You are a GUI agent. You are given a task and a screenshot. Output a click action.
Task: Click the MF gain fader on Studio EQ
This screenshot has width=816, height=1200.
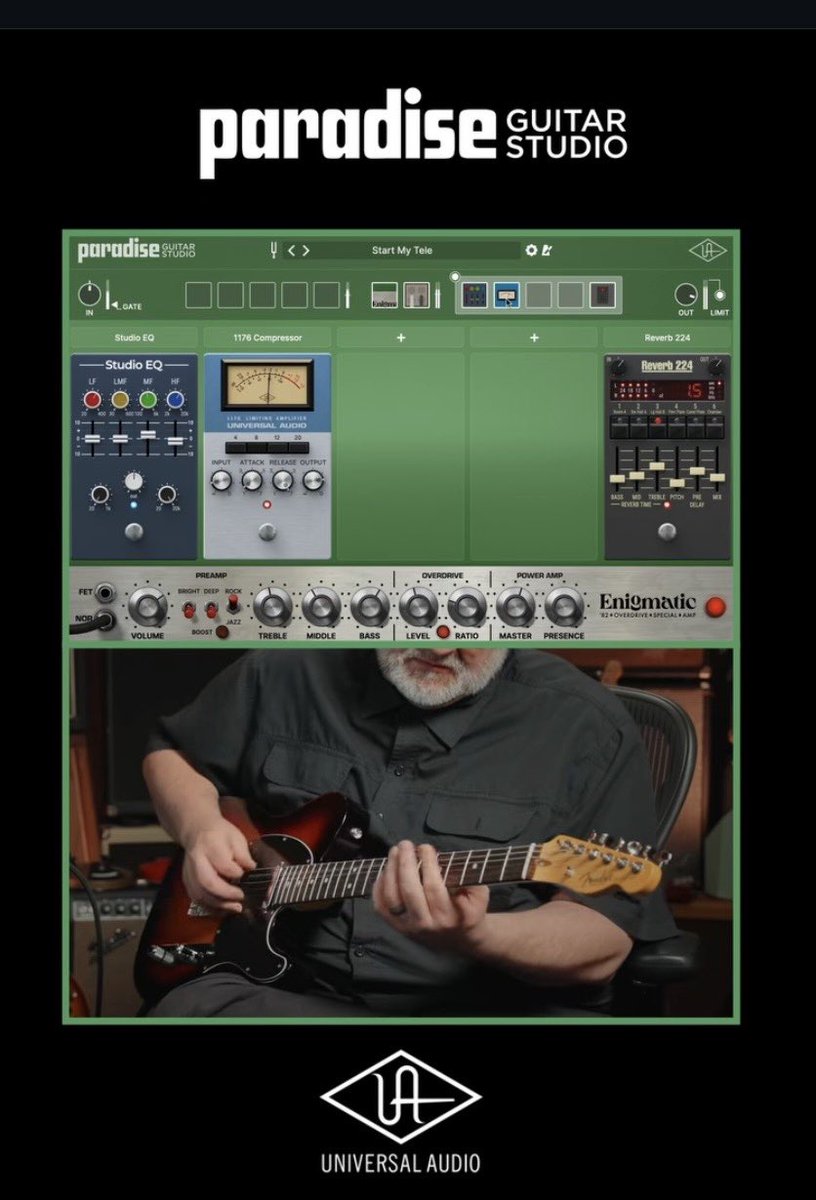[148, 435]
